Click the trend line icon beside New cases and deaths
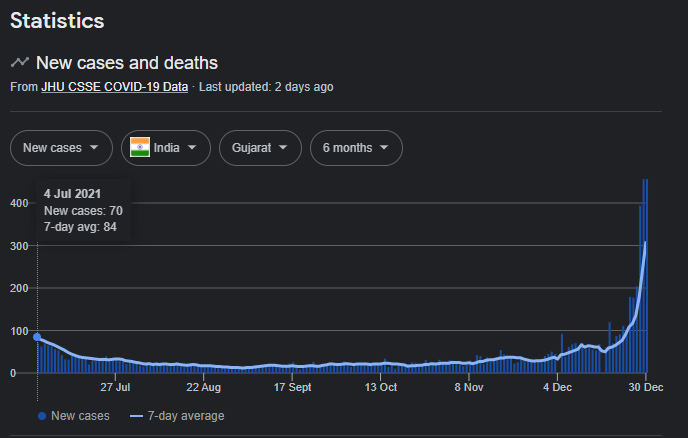This screenshot has height=438, width=688. tap(20, 62)
